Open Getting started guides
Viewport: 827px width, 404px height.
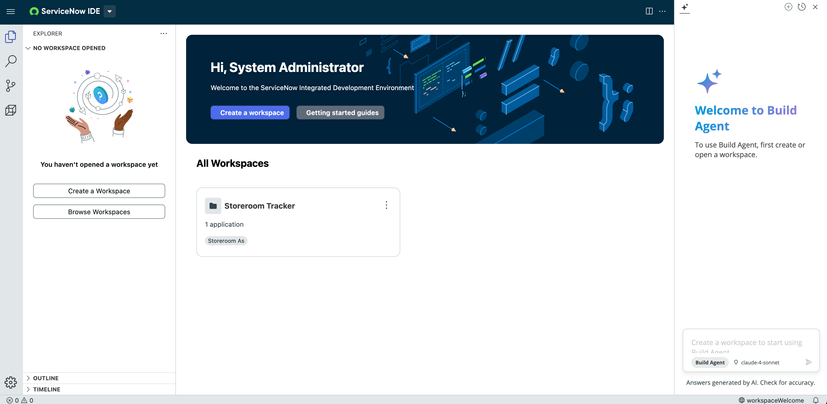point(340,113)
